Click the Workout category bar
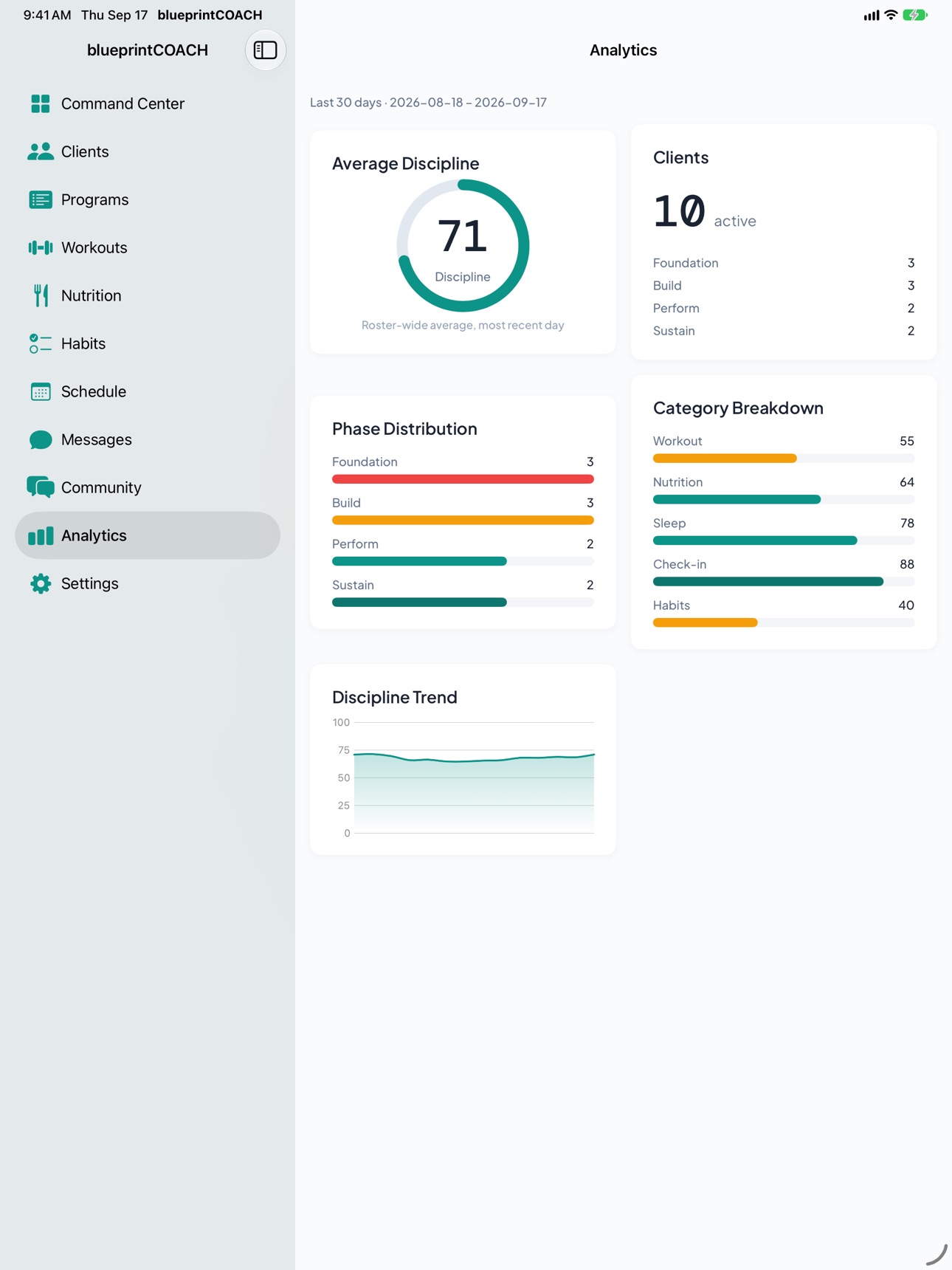This screenshot has height=1270, width=952. tap(784, 459)
